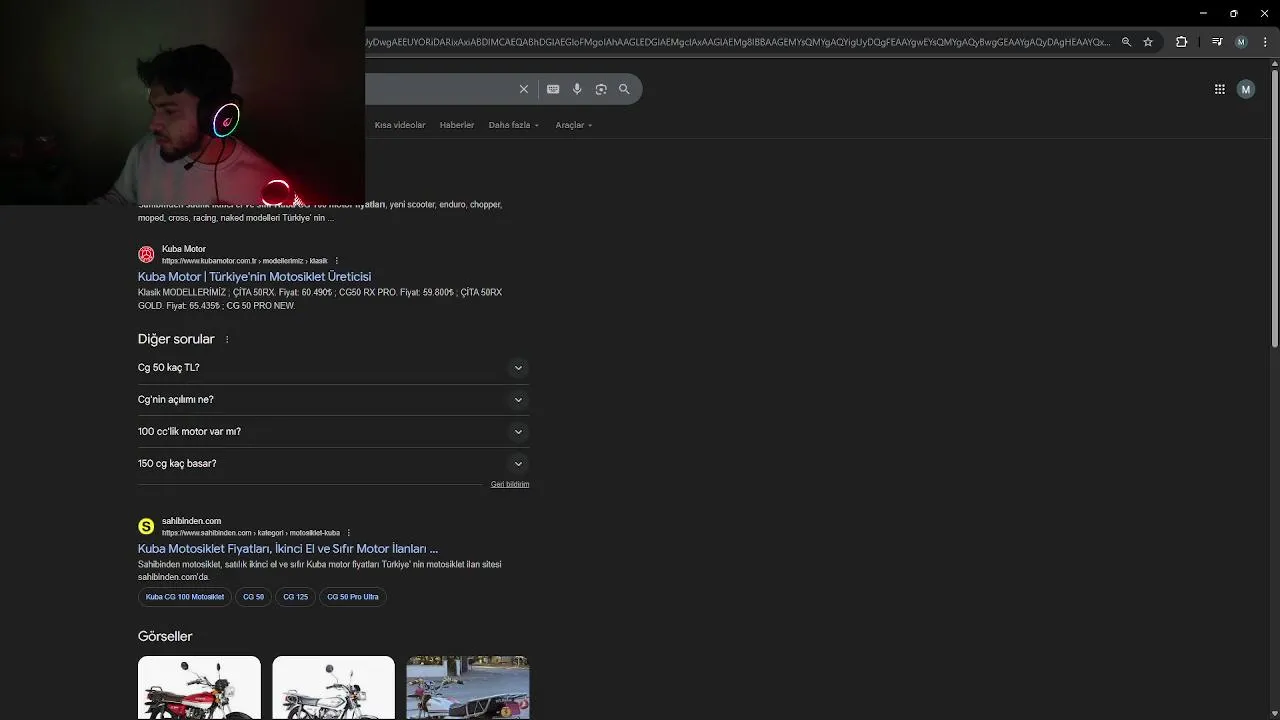Open the Google account avatar menu
This screenshot has width=1280, height=720.
tap(1246, 89)
